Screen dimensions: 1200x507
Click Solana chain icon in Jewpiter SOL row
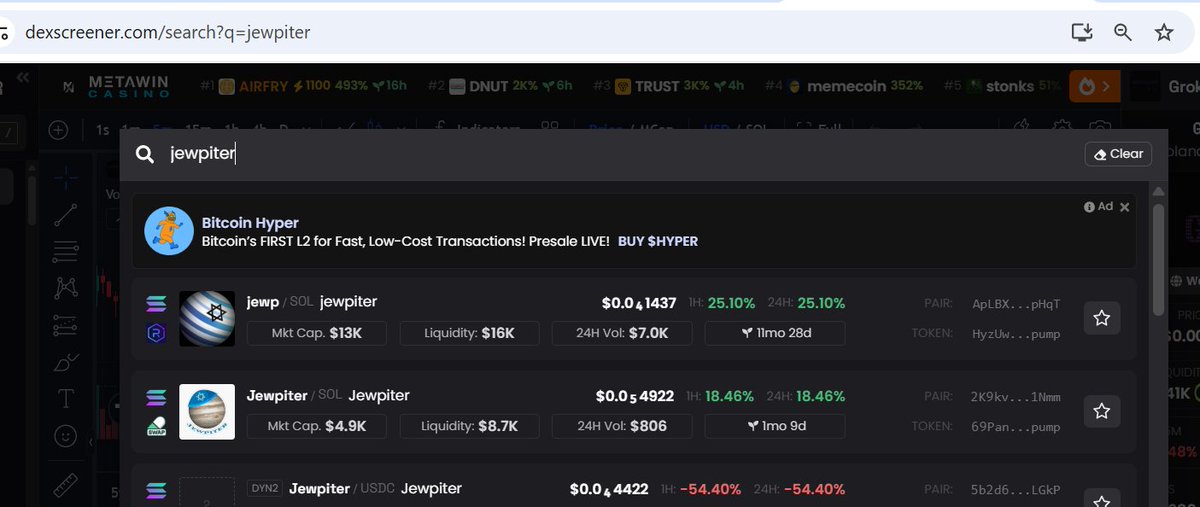tap(156, 396)
